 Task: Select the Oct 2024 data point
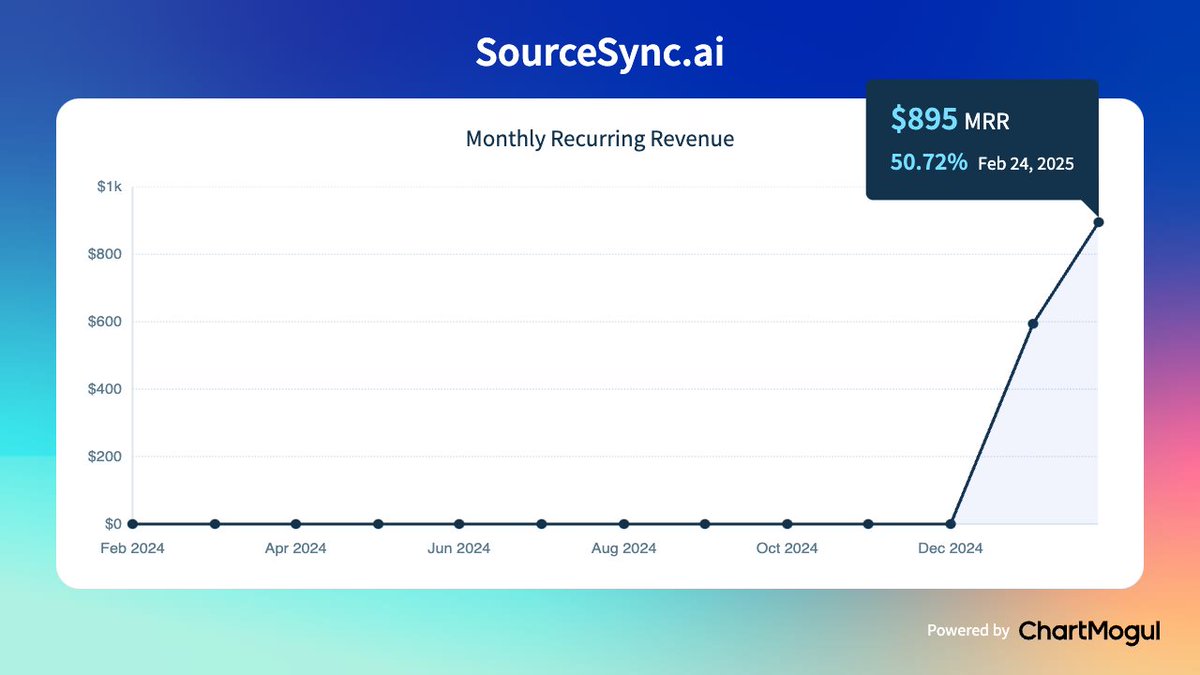[x=787, y=523]
